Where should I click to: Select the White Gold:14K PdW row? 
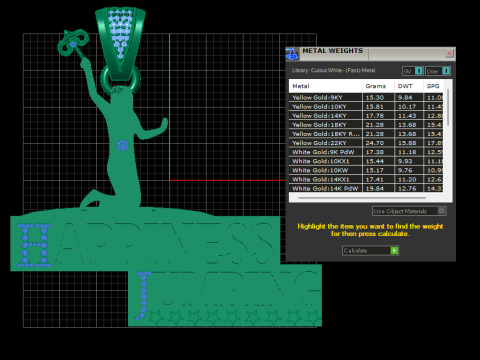[366, 188]
